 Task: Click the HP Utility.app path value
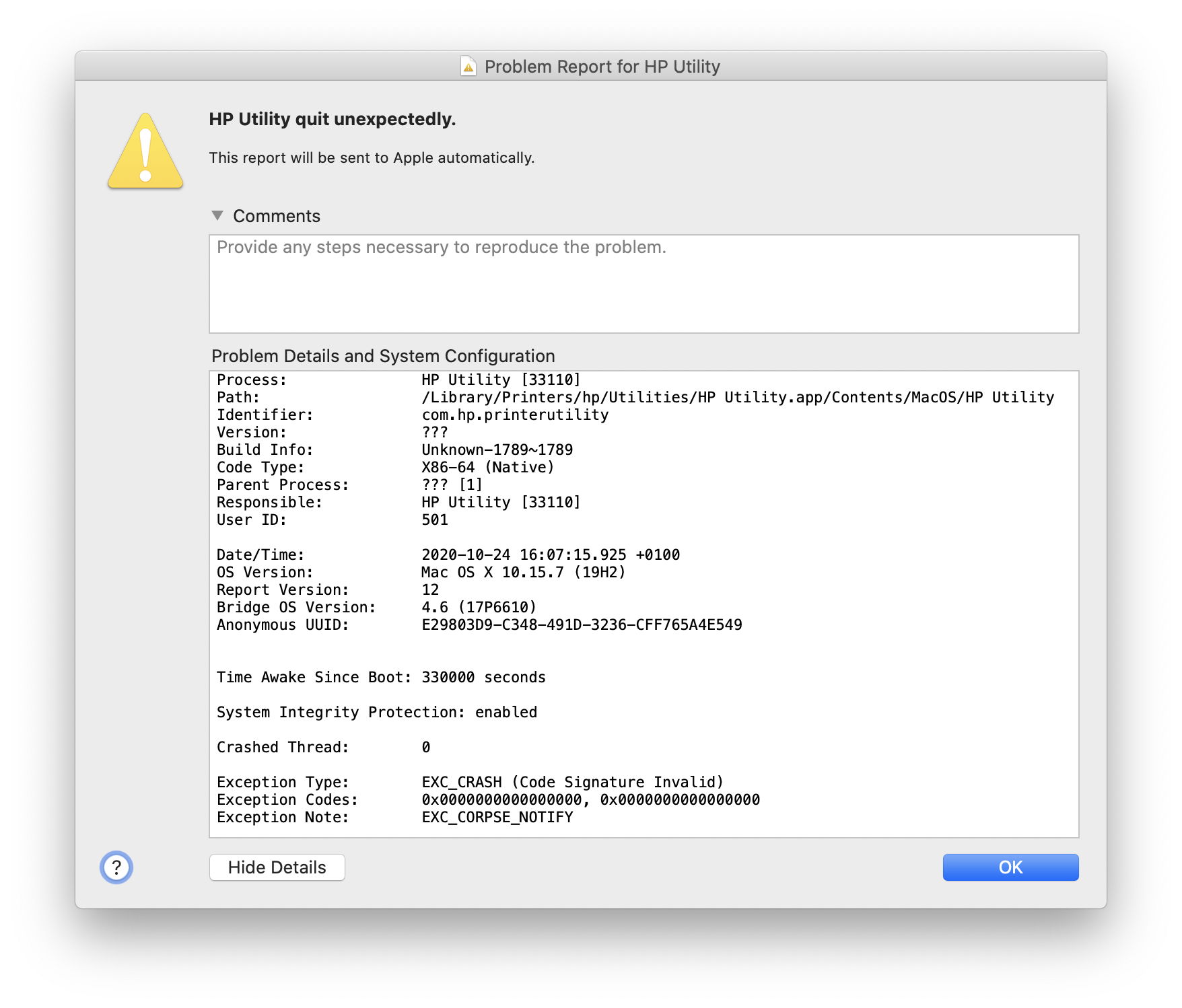737,398
